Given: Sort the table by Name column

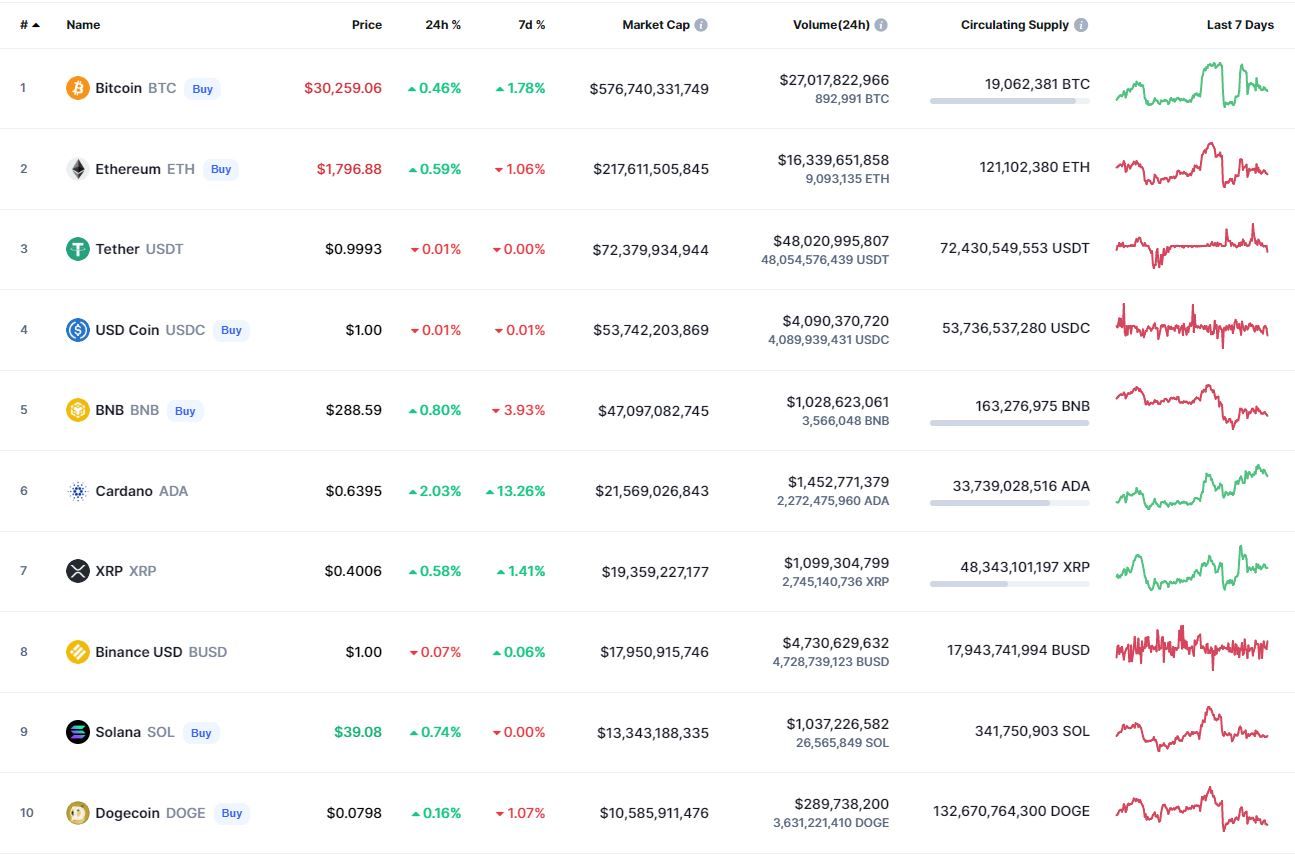Looking at the screenshot, I should pyautogui.click(x=83, y=25).
